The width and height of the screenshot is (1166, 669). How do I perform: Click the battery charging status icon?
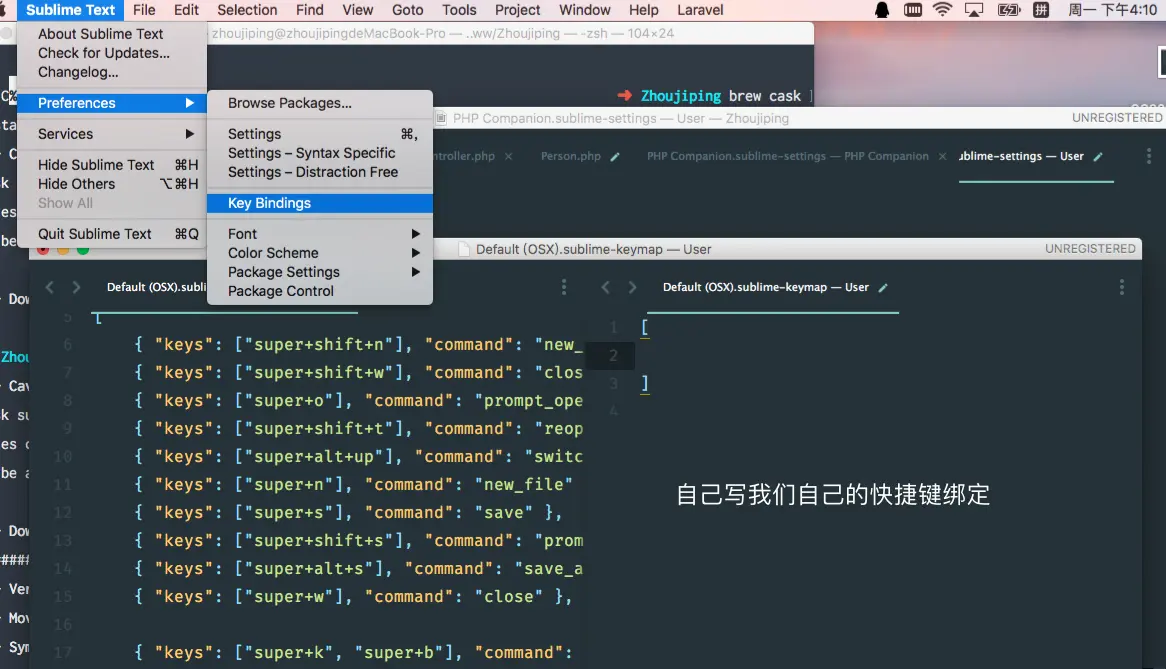(x=1008, y=10)
